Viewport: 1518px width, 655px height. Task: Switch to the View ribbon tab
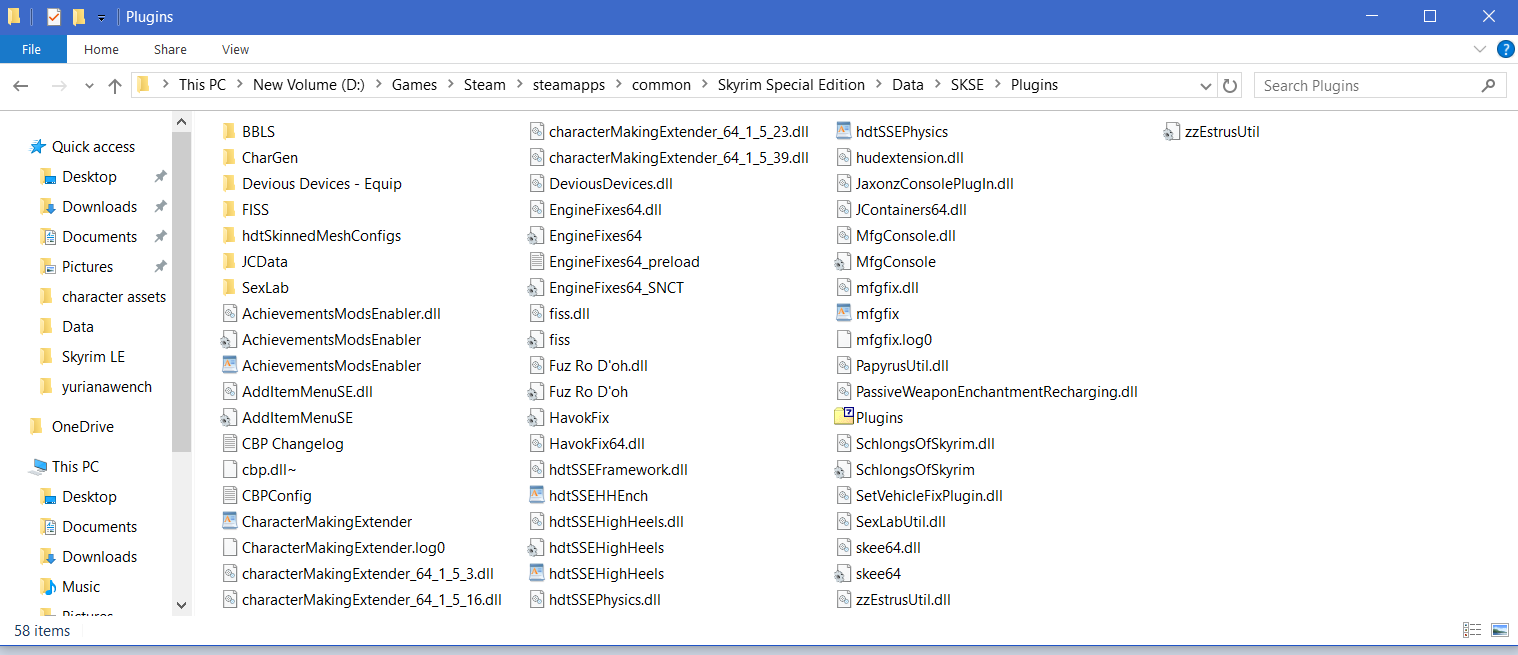coord(236,49)
